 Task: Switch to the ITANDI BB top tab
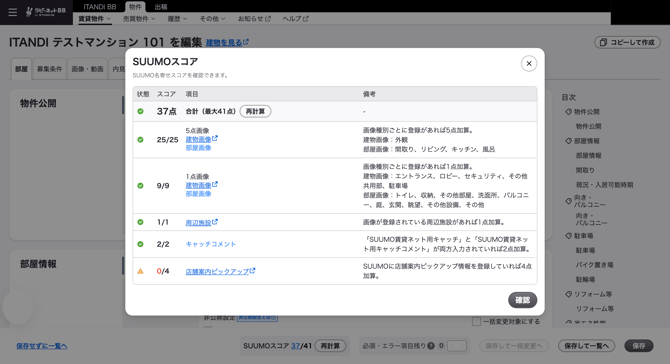100,7
